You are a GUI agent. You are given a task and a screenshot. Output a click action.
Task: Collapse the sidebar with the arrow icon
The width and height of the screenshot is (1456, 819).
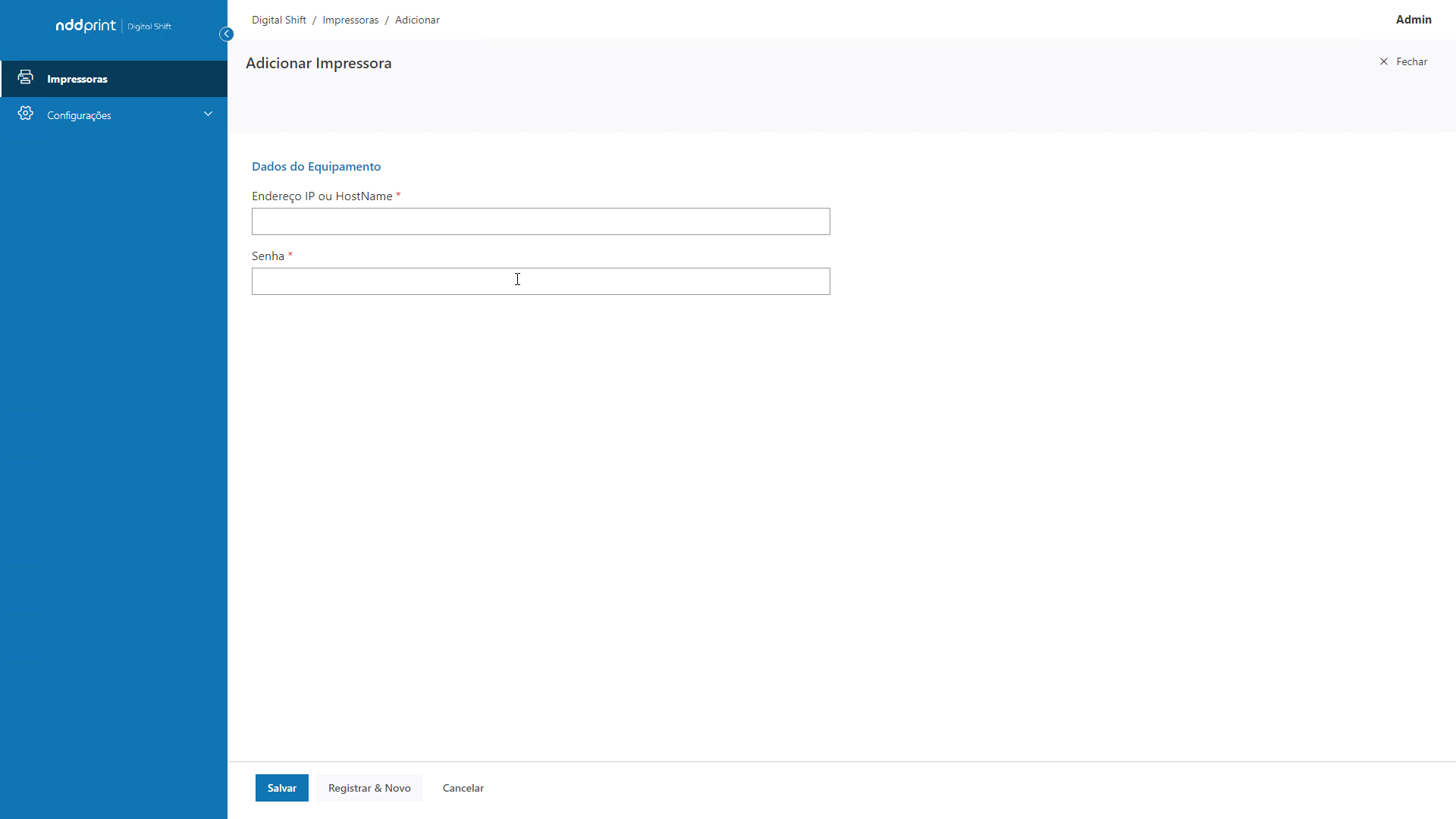[x=226, y=34]
